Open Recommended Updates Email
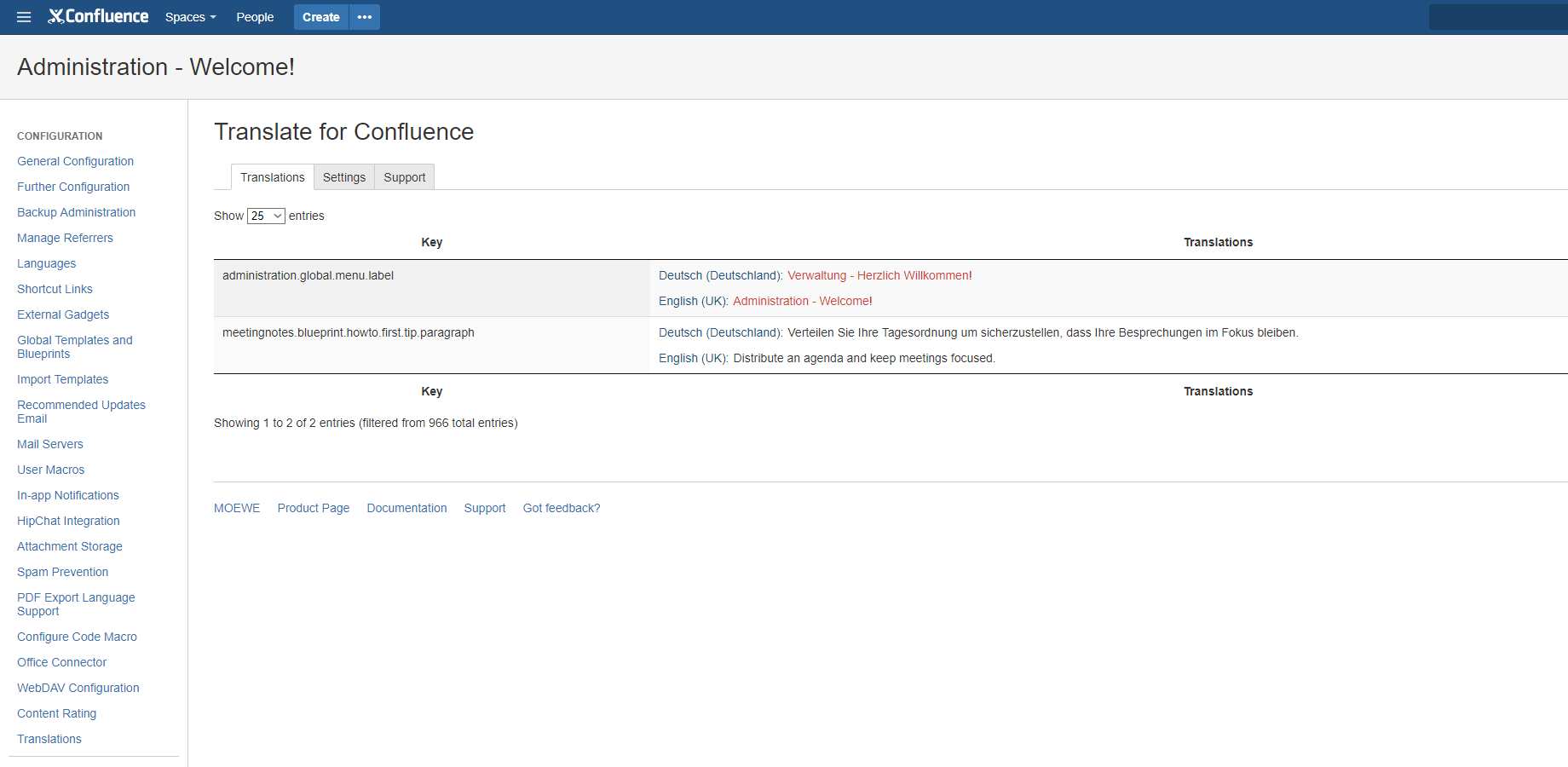1568x767 pixels. 81,412
